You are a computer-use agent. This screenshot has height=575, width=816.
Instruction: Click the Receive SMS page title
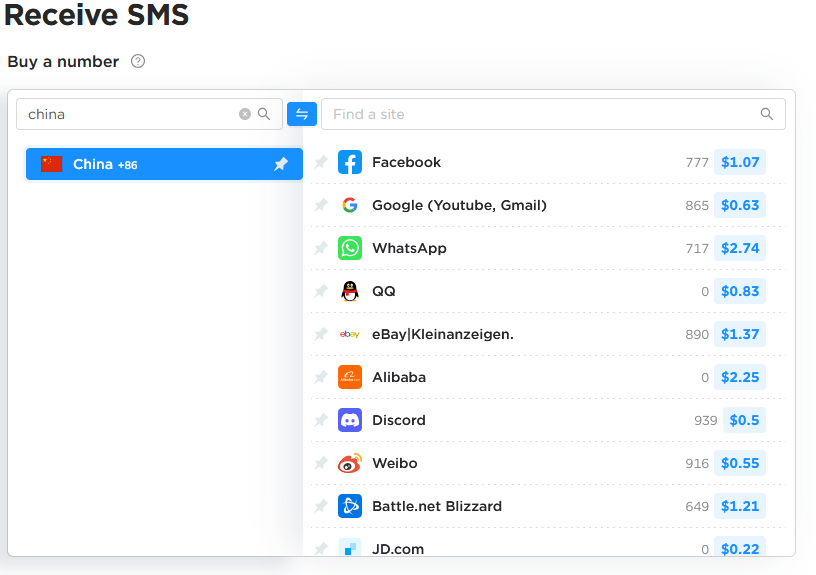pos(97,14)
